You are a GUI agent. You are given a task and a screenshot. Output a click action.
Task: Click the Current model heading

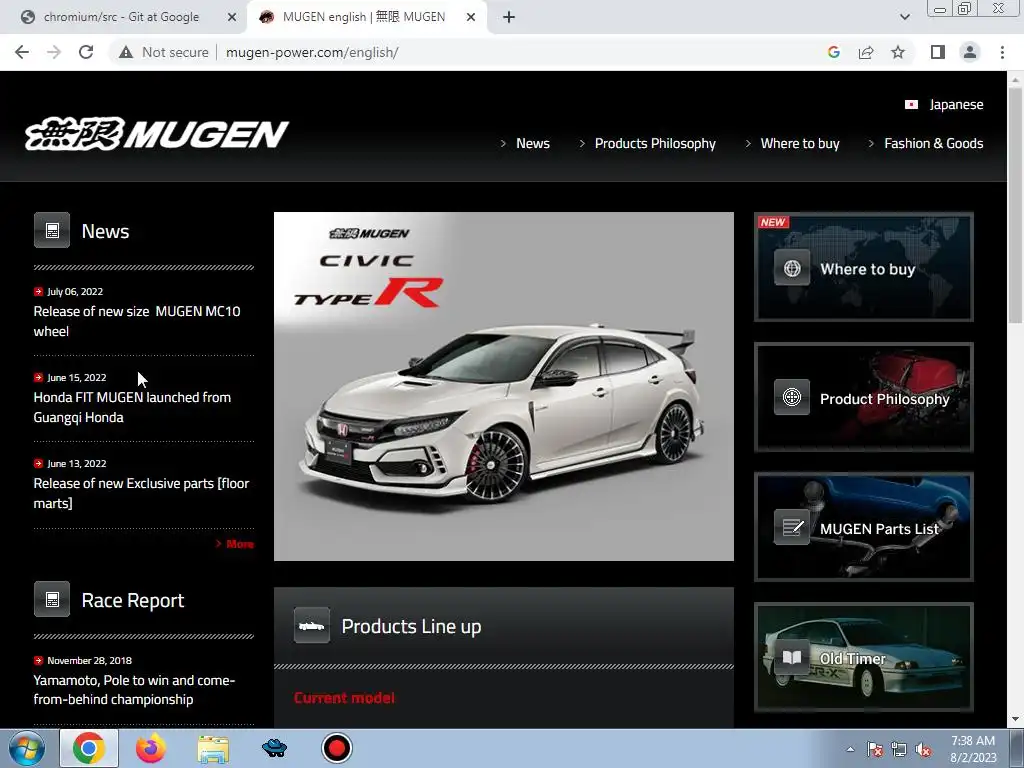344,697
